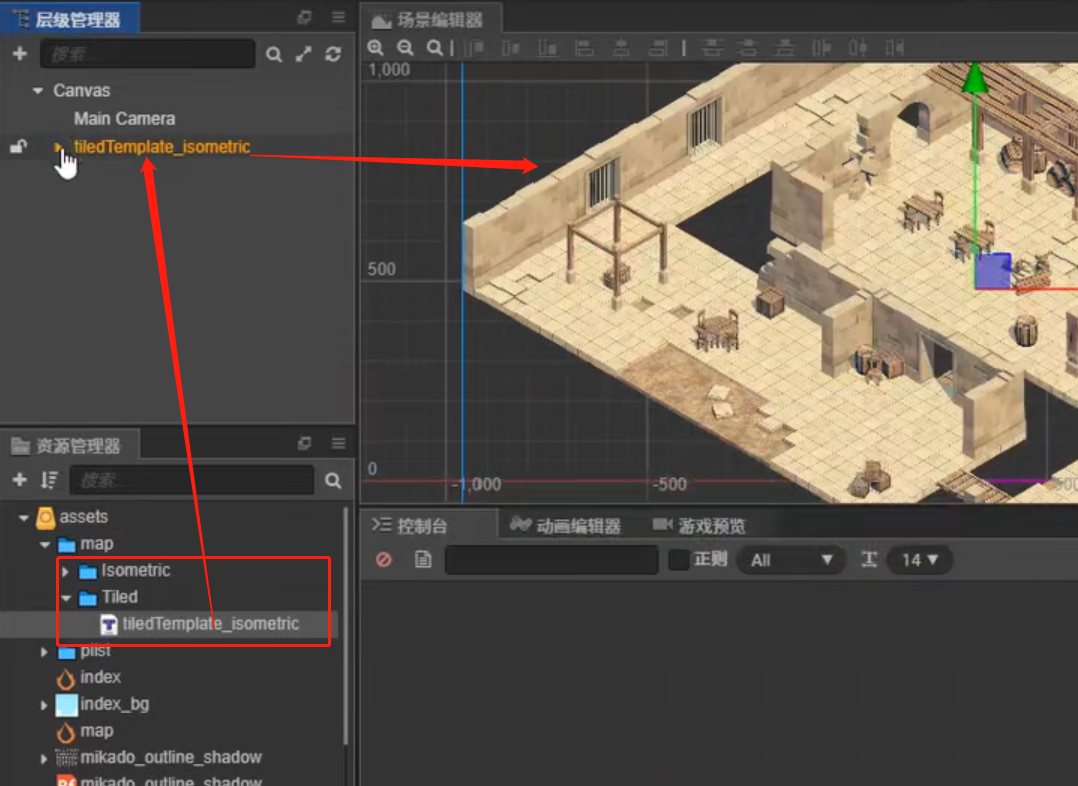
Task: Click the last distribute icon in the scene toolbar
Action: tap(894, 47)
